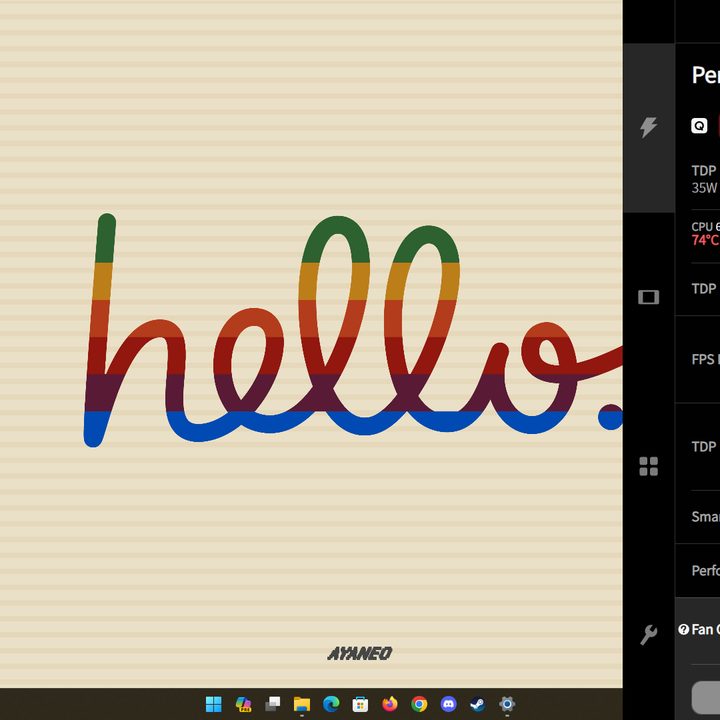Image resolution: width=720 pixels, height=720 pixels.
Task: Launch Copilot from the taskbar
Action: 243,704
